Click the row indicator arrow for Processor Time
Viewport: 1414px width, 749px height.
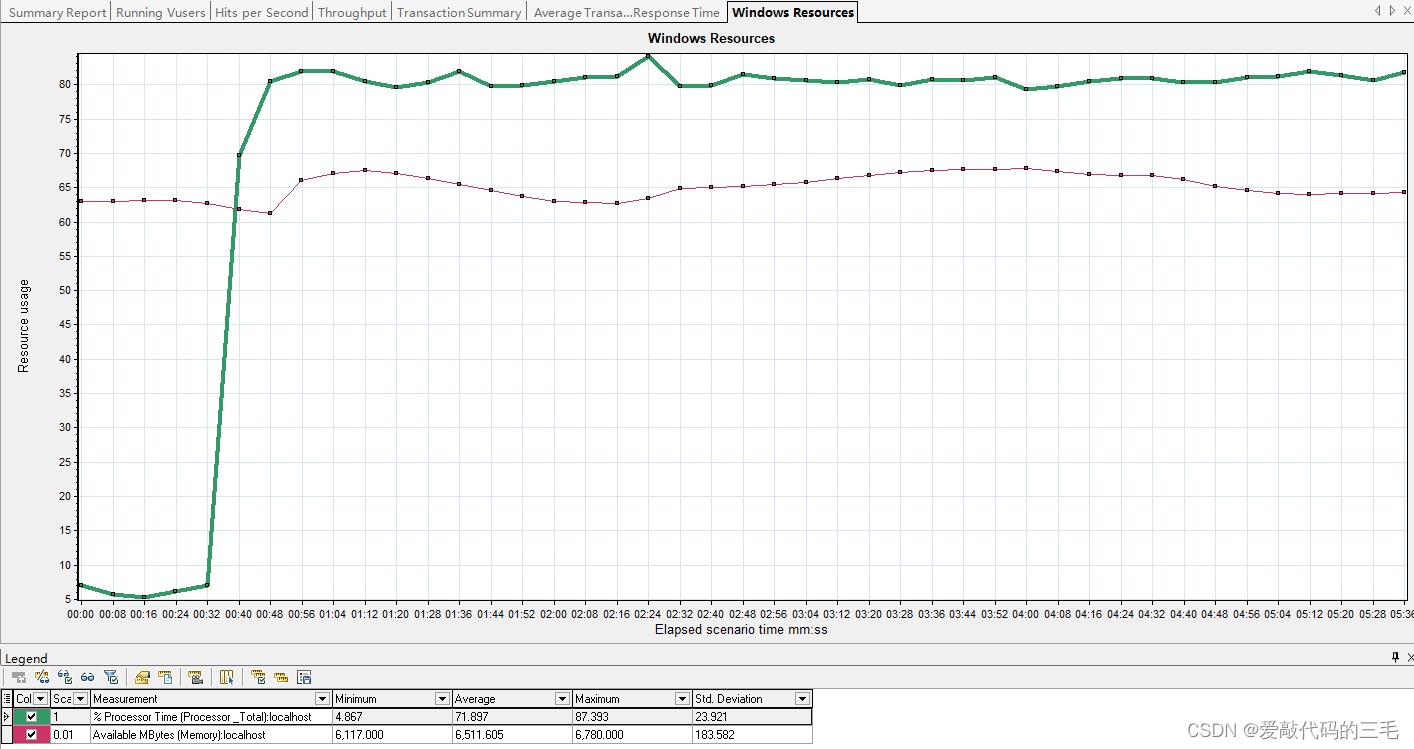pos(7,716)
